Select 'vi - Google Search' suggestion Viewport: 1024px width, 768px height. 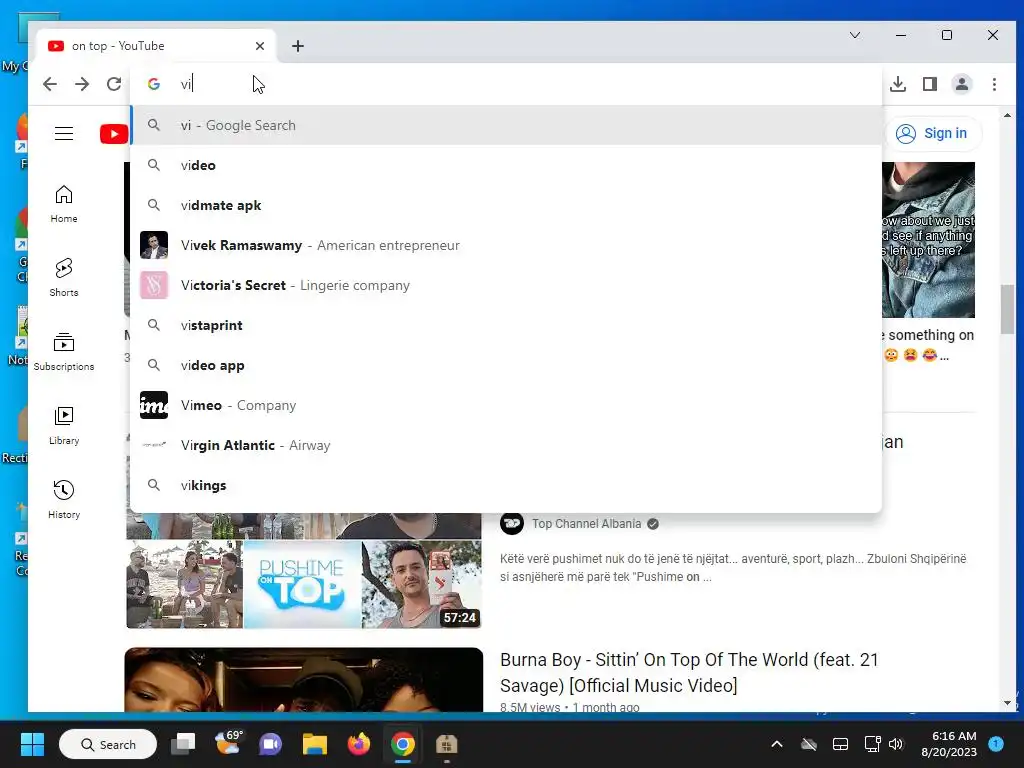click(x=506, y=125)
